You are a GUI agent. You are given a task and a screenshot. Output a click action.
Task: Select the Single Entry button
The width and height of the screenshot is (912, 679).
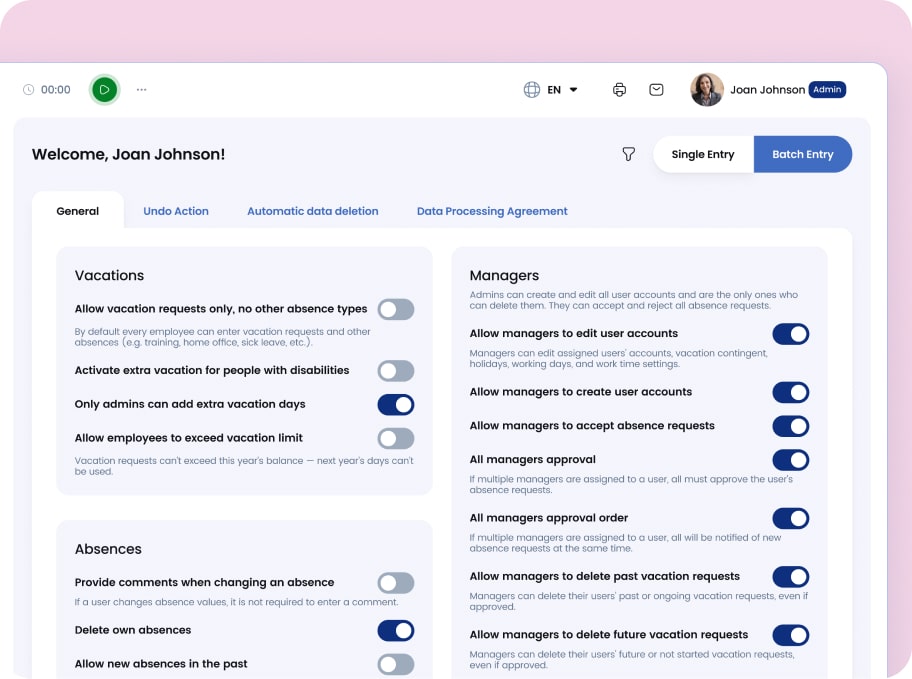click(x=703, y=155)
